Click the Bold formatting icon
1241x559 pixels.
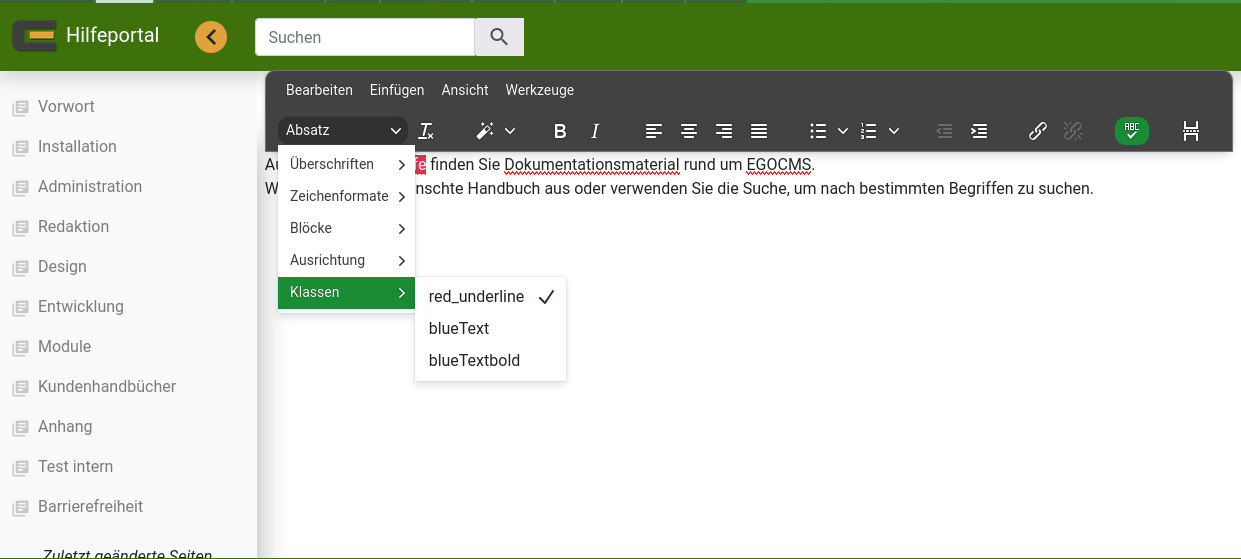click(x=560, y=131)
